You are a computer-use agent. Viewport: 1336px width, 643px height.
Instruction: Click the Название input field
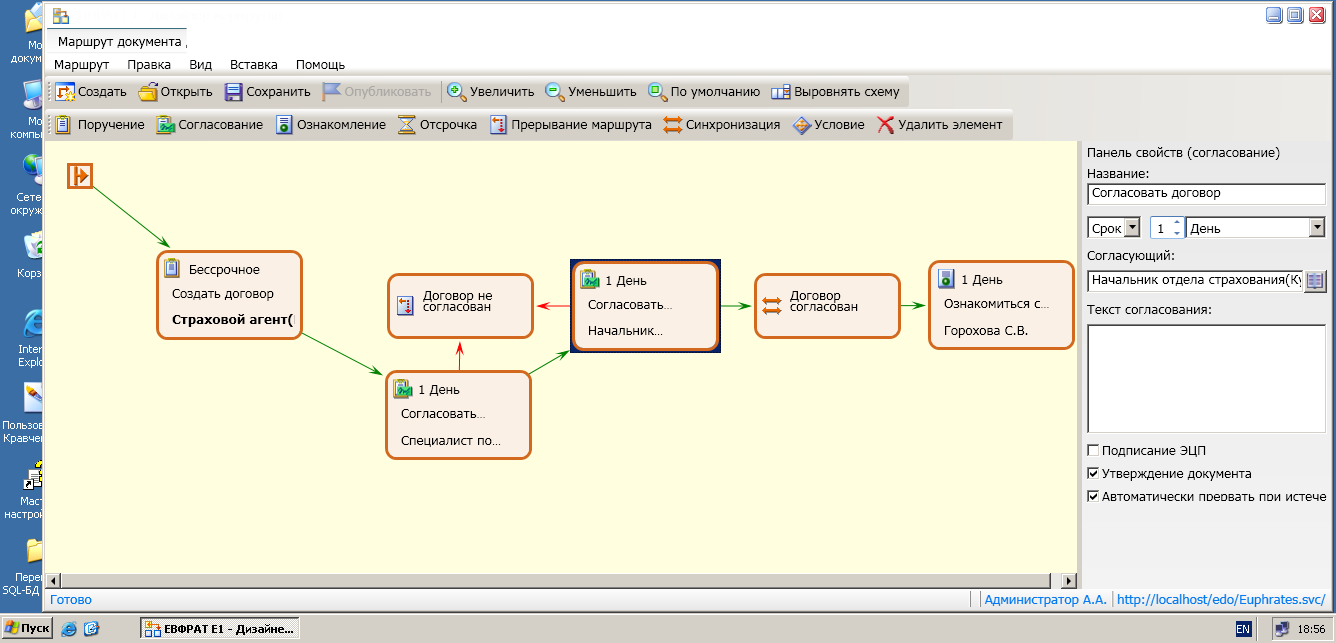[x=1206, y=193]
